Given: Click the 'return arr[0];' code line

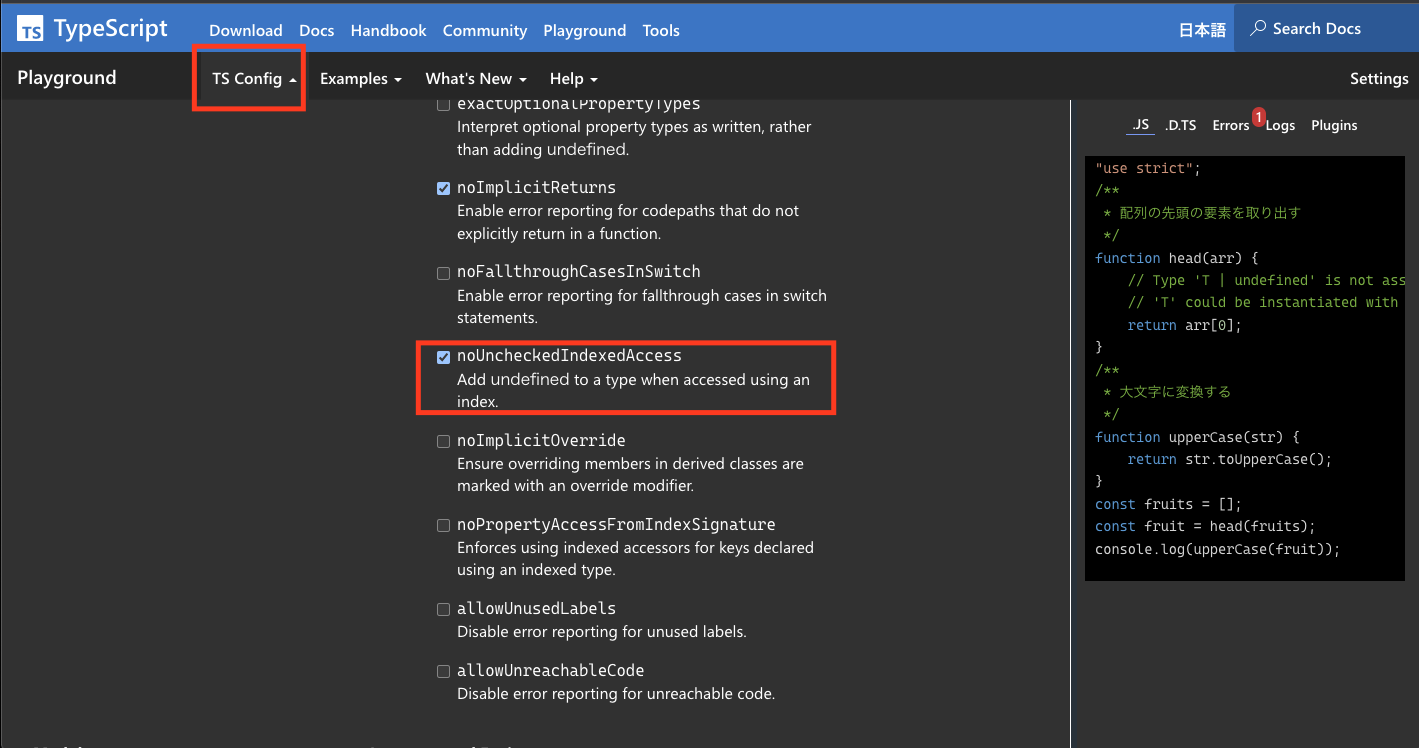Looking at the screenshot, I should point(1184,325).
